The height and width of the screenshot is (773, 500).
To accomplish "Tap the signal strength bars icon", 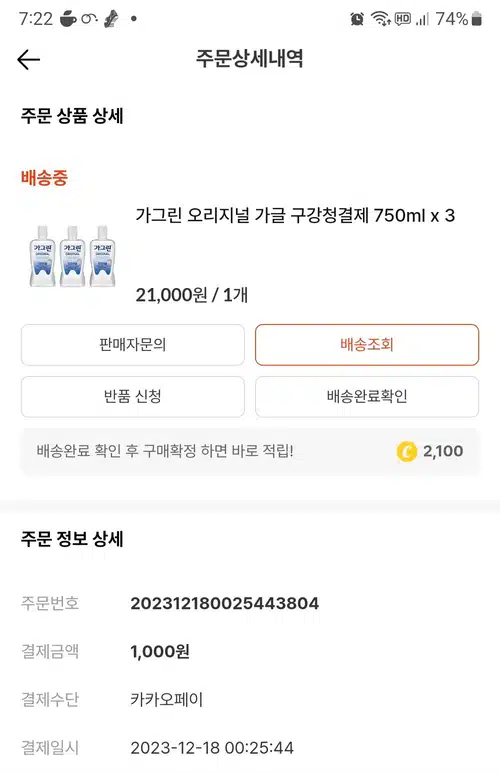I will tap(422, 19).
